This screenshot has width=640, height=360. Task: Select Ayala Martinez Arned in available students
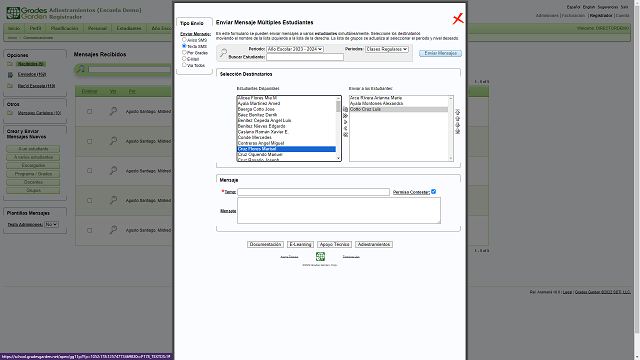coord(287,104)
